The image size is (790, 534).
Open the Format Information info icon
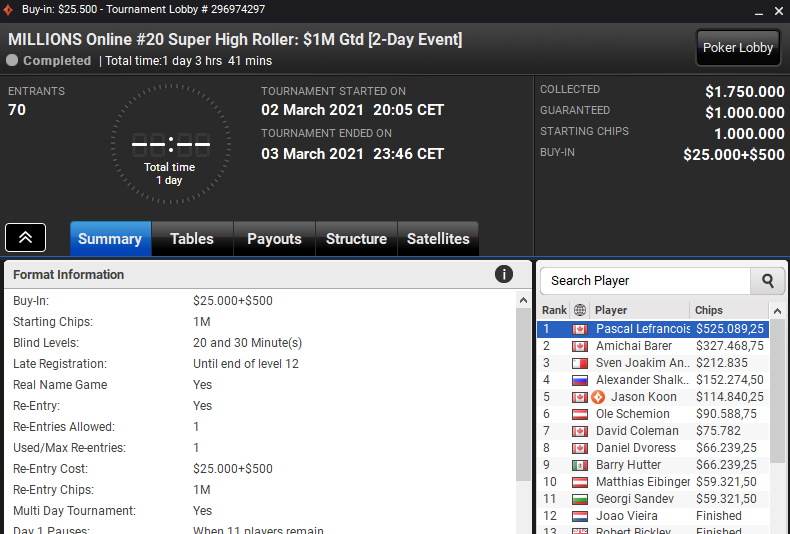click(504, 274)
